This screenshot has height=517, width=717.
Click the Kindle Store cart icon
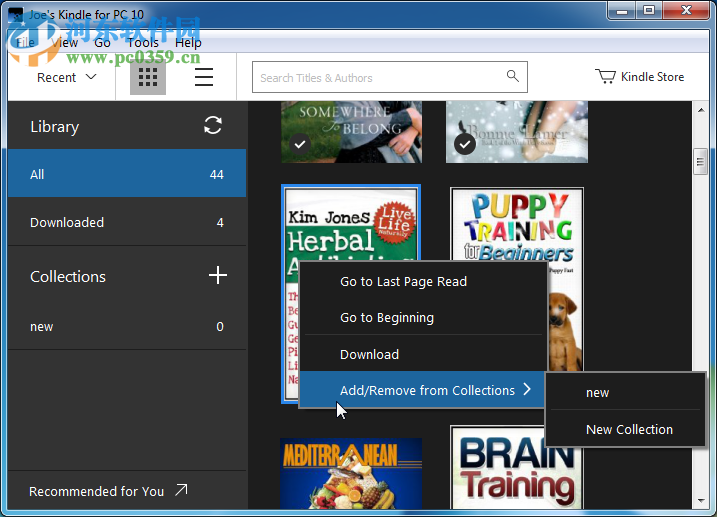click(605, 76)
